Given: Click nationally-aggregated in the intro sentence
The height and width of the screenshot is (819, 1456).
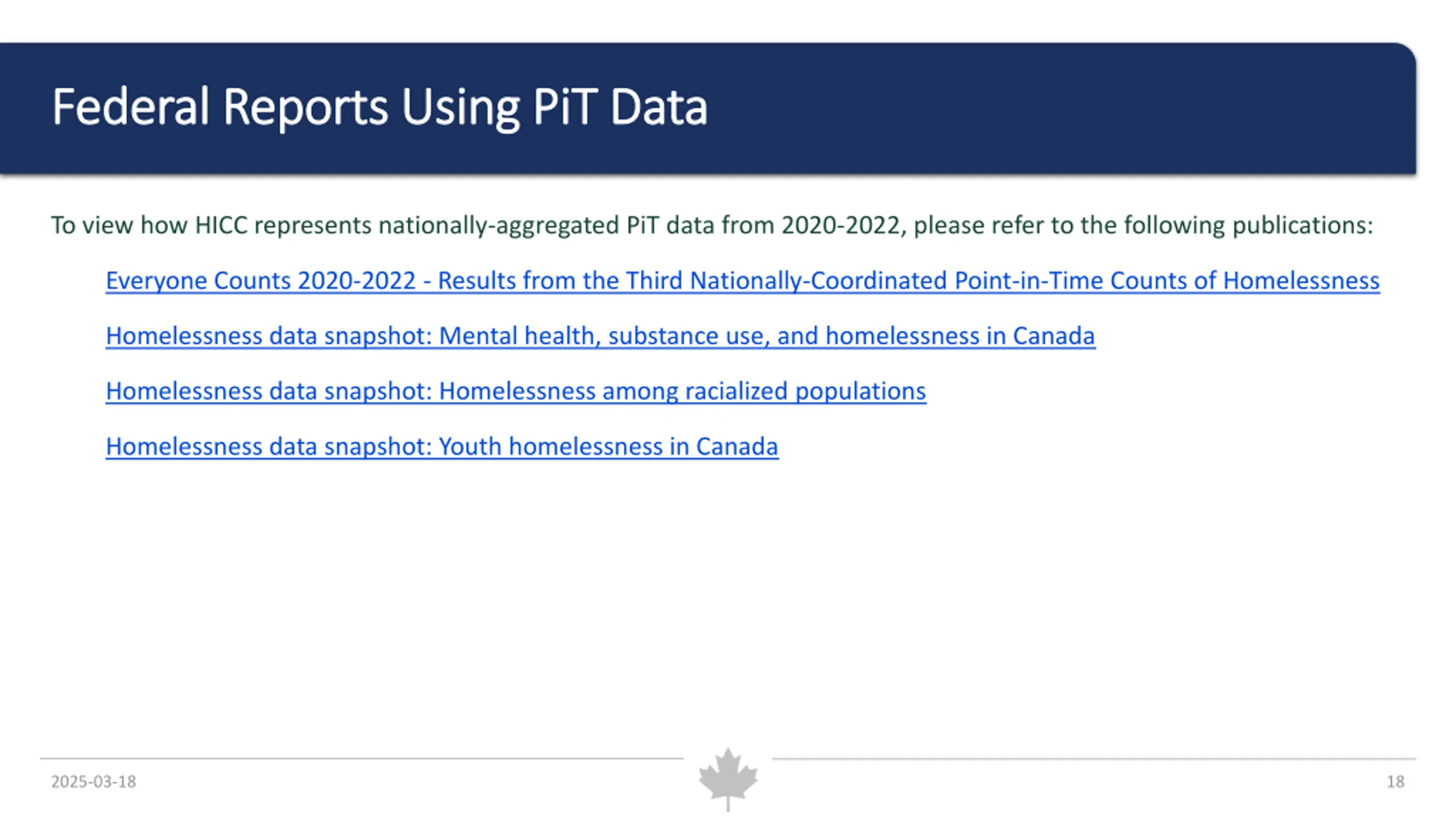Looking at the screenshot, I should click(x=499, y=226).
